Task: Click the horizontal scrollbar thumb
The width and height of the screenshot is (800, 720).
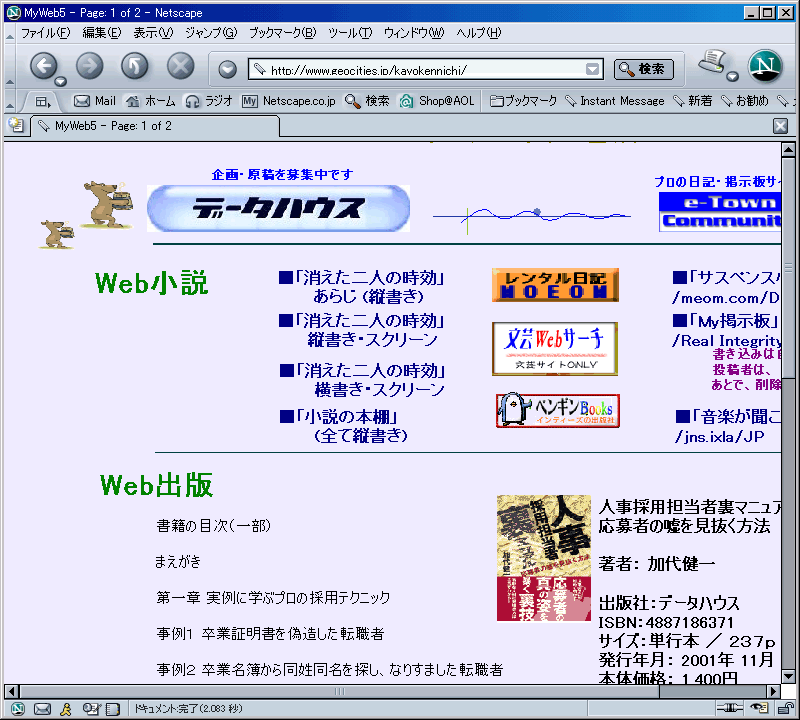Action: 339,691
